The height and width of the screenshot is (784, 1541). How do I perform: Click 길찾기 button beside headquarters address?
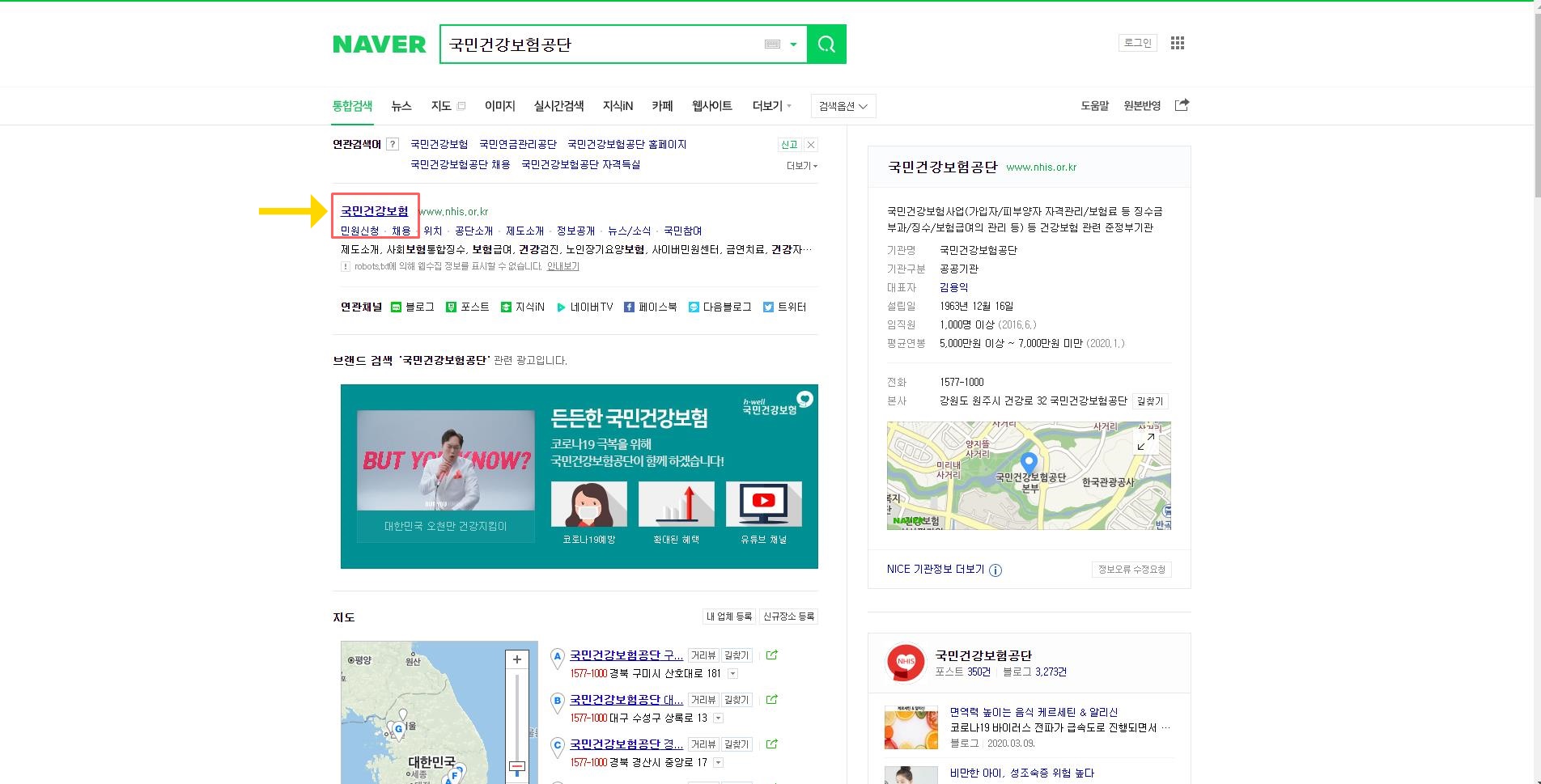point(1150,401)
